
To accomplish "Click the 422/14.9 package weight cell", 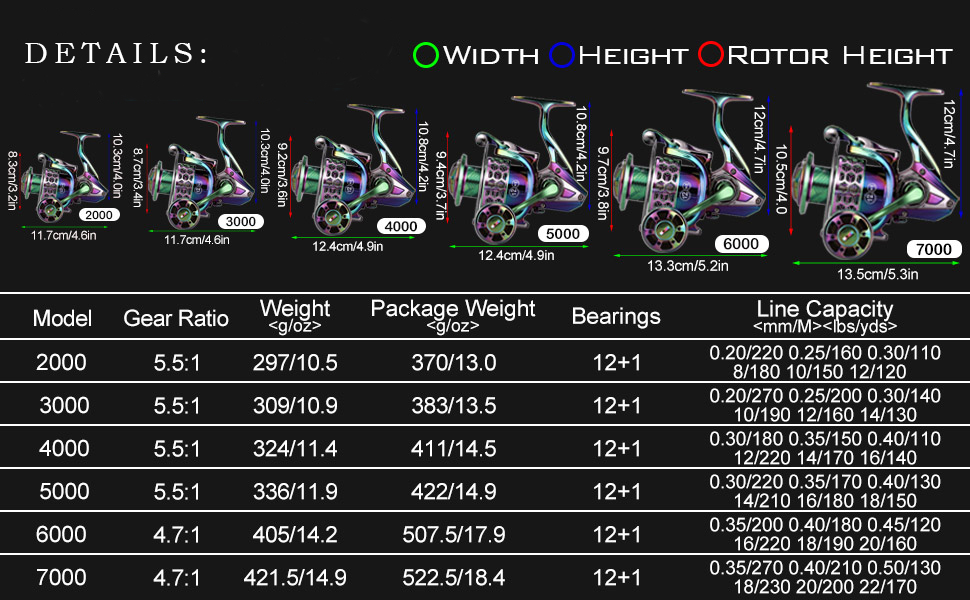I will coord(453,491).
